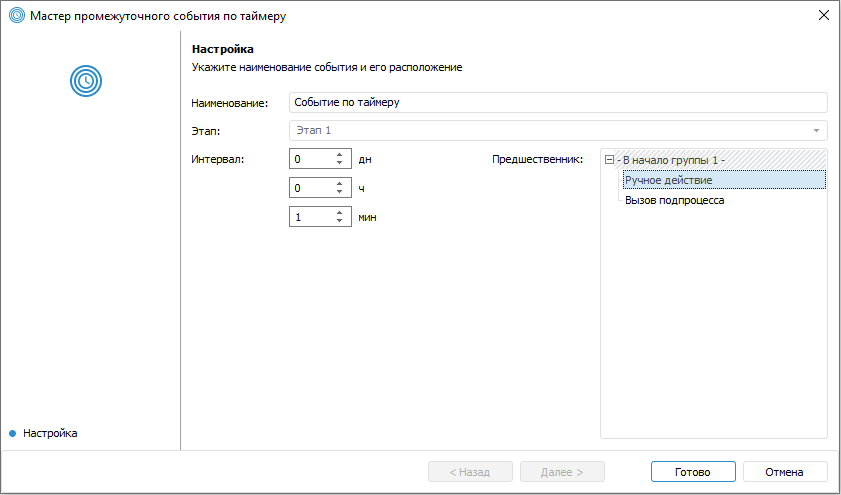This screenshot has width=841, height=495.
Task: Increase the hours interval value
Action: pyautogui.click(x=339, y=183)
